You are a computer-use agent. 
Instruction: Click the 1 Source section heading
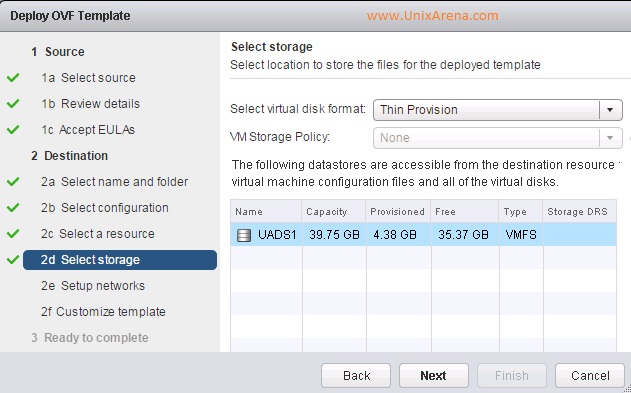(58, 52)
